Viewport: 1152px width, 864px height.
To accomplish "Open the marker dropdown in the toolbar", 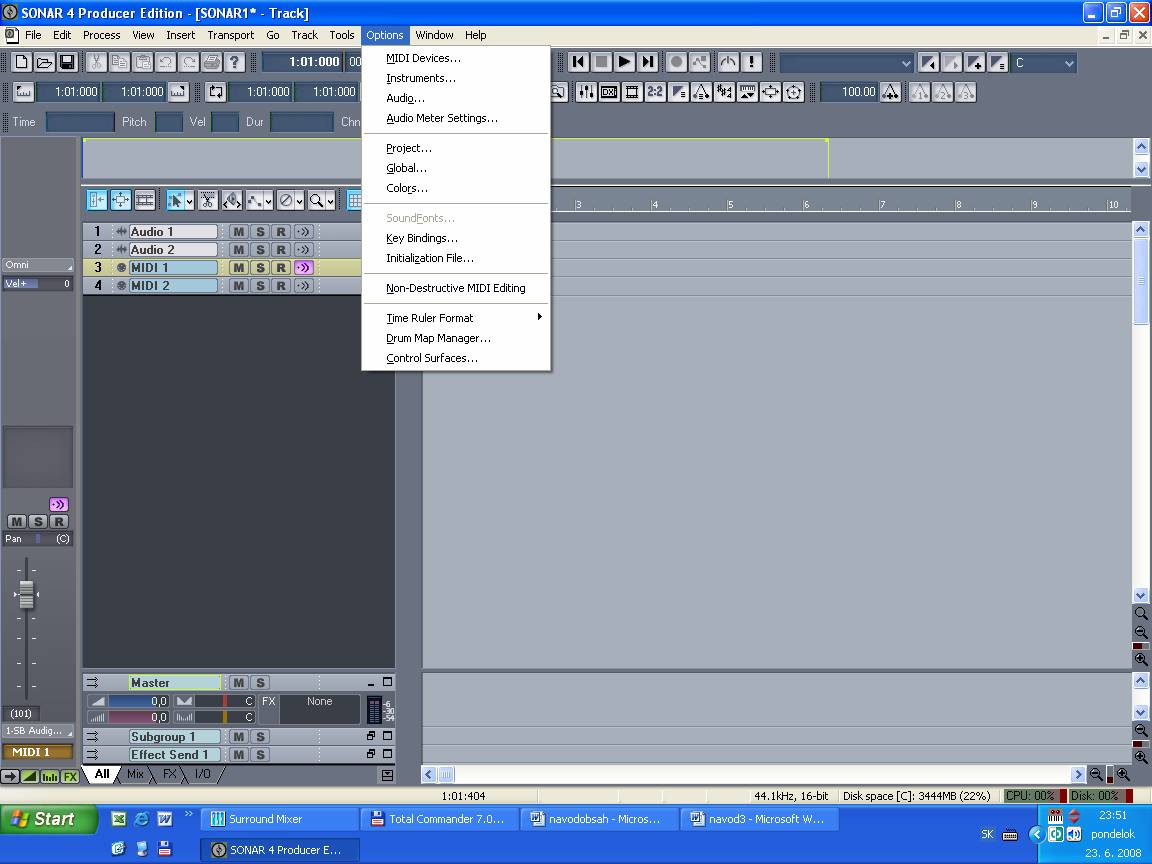I will [x=906, y=63].
